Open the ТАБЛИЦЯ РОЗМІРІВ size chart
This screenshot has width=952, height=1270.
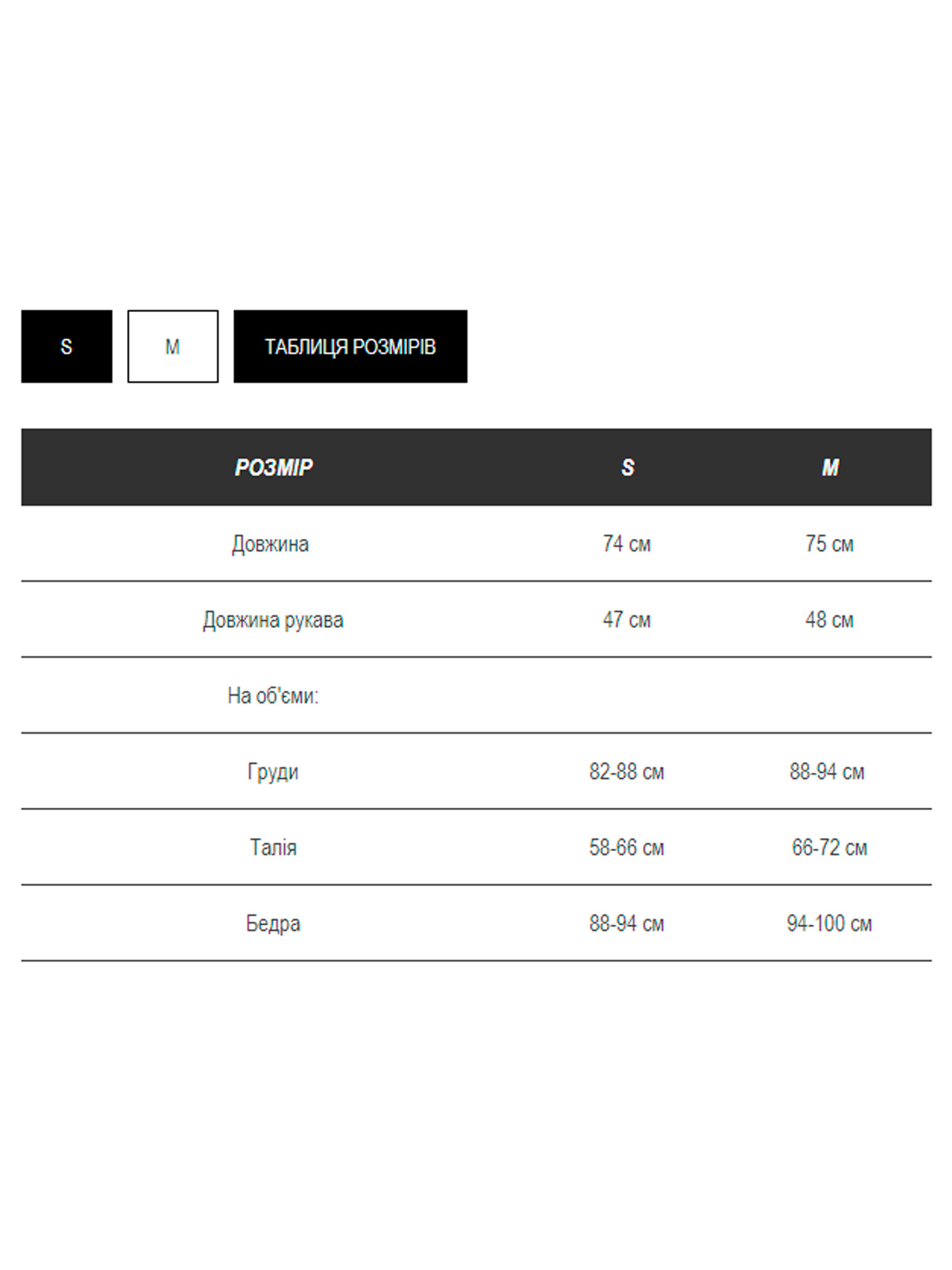point(350,346)
